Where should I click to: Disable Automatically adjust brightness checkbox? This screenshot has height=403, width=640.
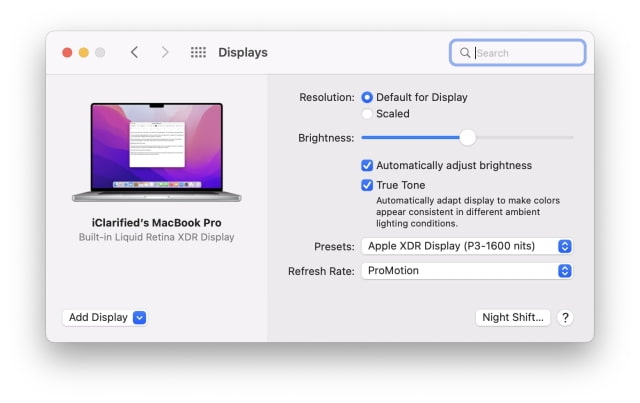point(367,165)
